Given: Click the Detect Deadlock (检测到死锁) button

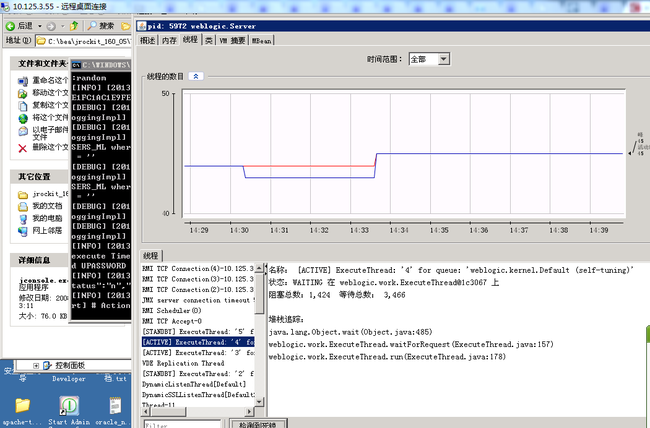Looking at the screenshot, I should (258, 424).
